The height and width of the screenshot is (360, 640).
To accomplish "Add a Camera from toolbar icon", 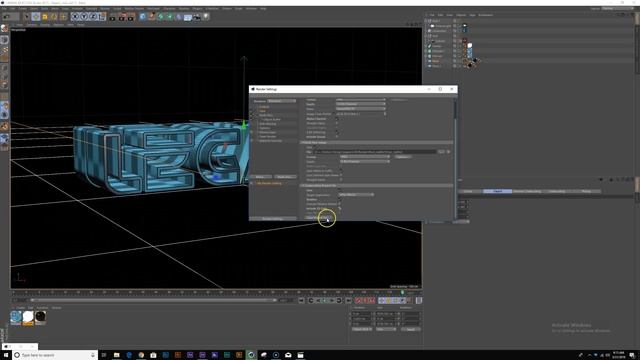I will tap(197, 17).
